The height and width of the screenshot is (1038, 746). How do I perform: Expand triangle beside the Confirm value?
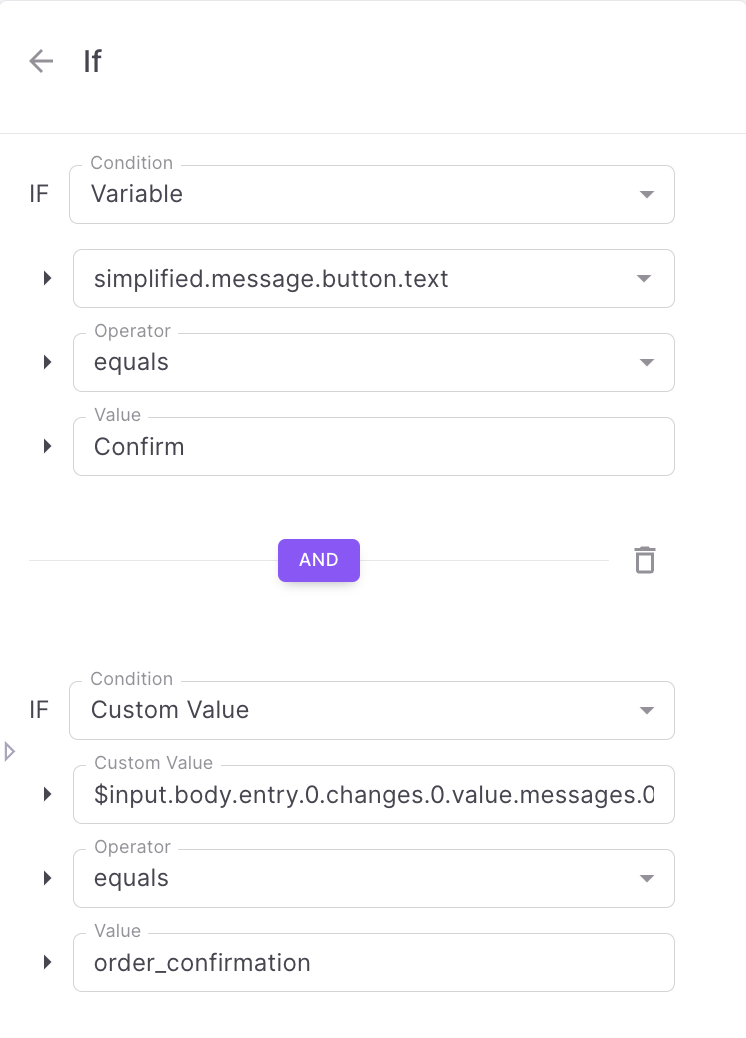(47, 446)
